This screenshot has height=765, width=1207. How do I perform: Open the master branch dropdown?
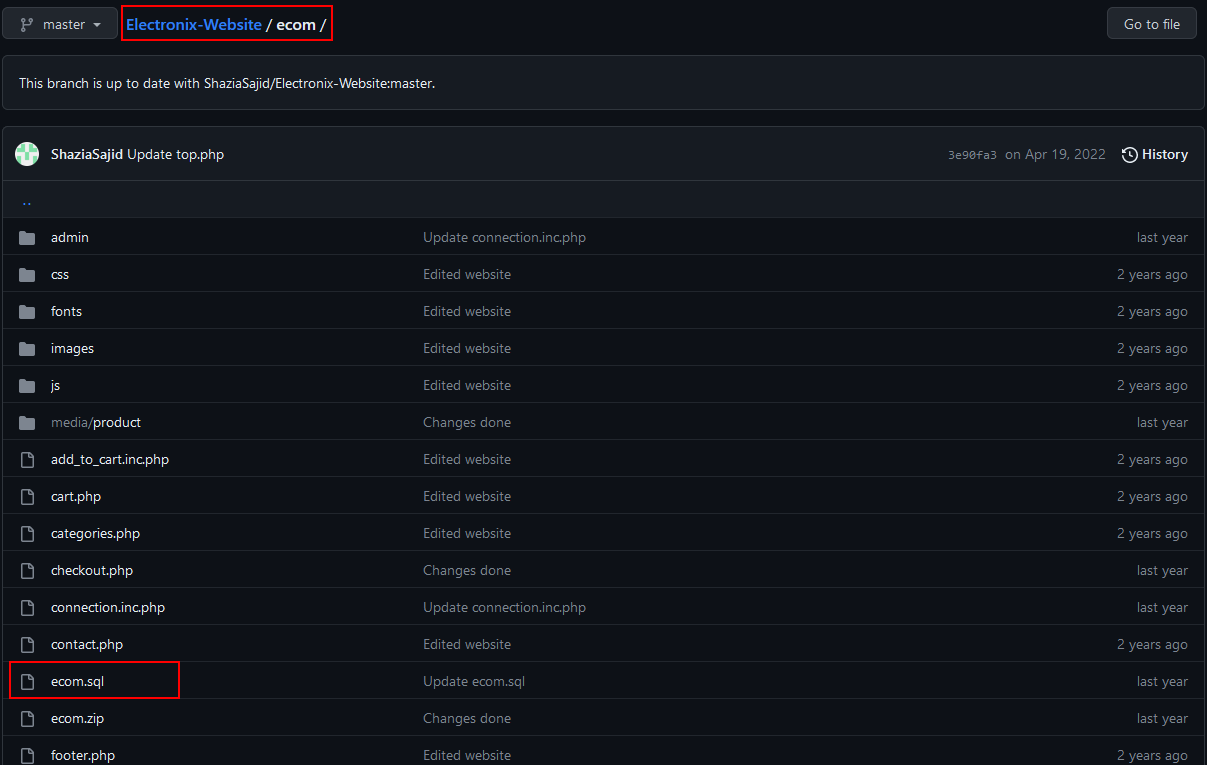(60, 24)
